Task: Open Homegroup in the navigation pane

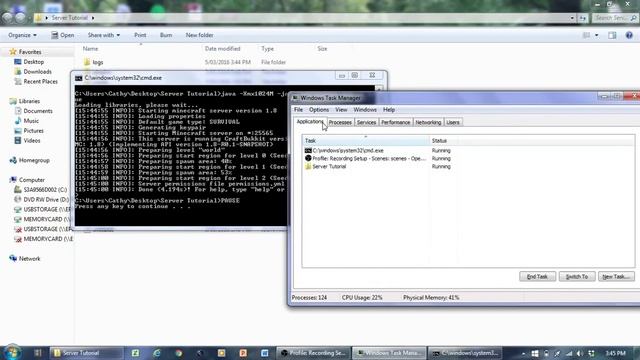Action: coord(34,160)
